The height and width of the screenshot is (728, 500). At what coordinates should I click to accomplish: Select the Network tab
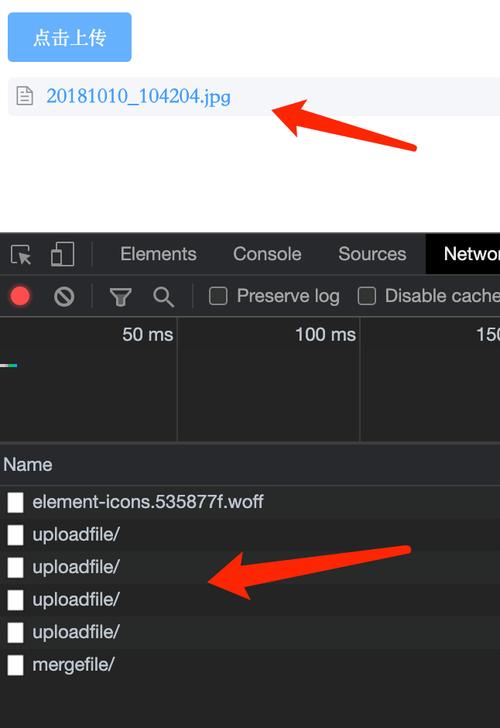tap(464, 254)
